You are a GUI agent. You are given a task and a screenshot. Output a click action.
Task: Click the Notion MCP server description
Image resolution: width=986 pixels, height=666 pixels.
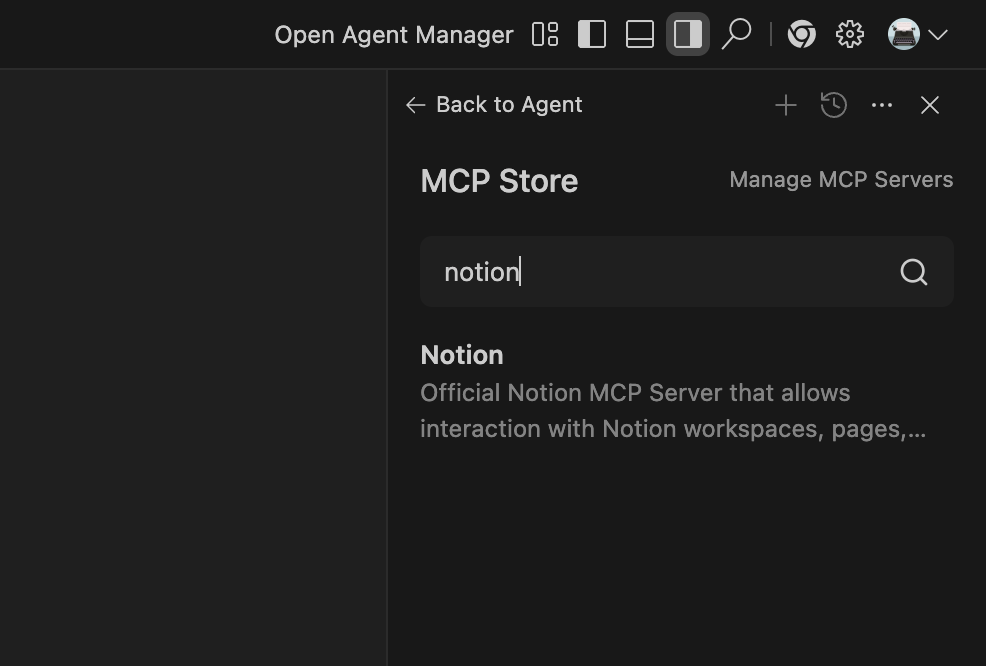673,411
